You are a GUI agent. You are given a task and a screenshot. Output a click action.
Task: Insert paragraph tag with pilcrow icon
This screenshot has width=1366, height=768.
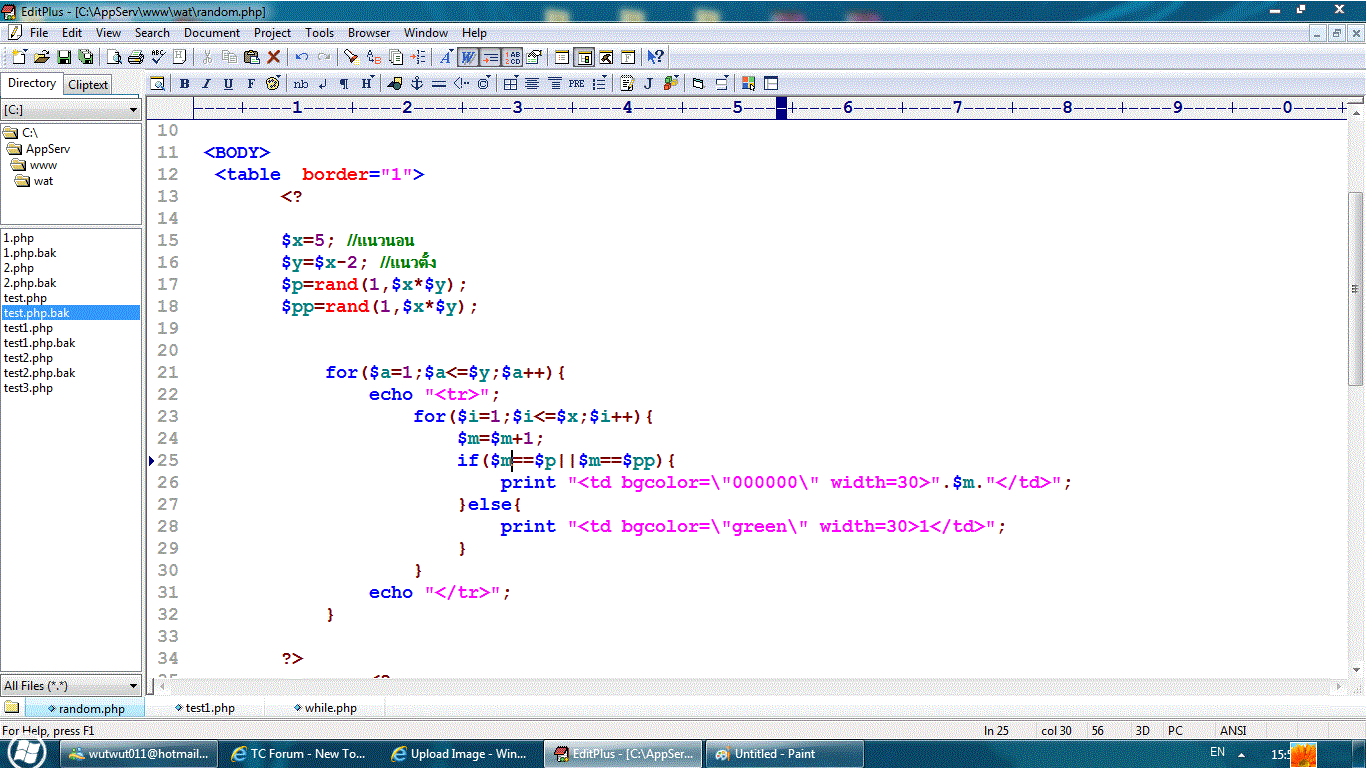344,84
